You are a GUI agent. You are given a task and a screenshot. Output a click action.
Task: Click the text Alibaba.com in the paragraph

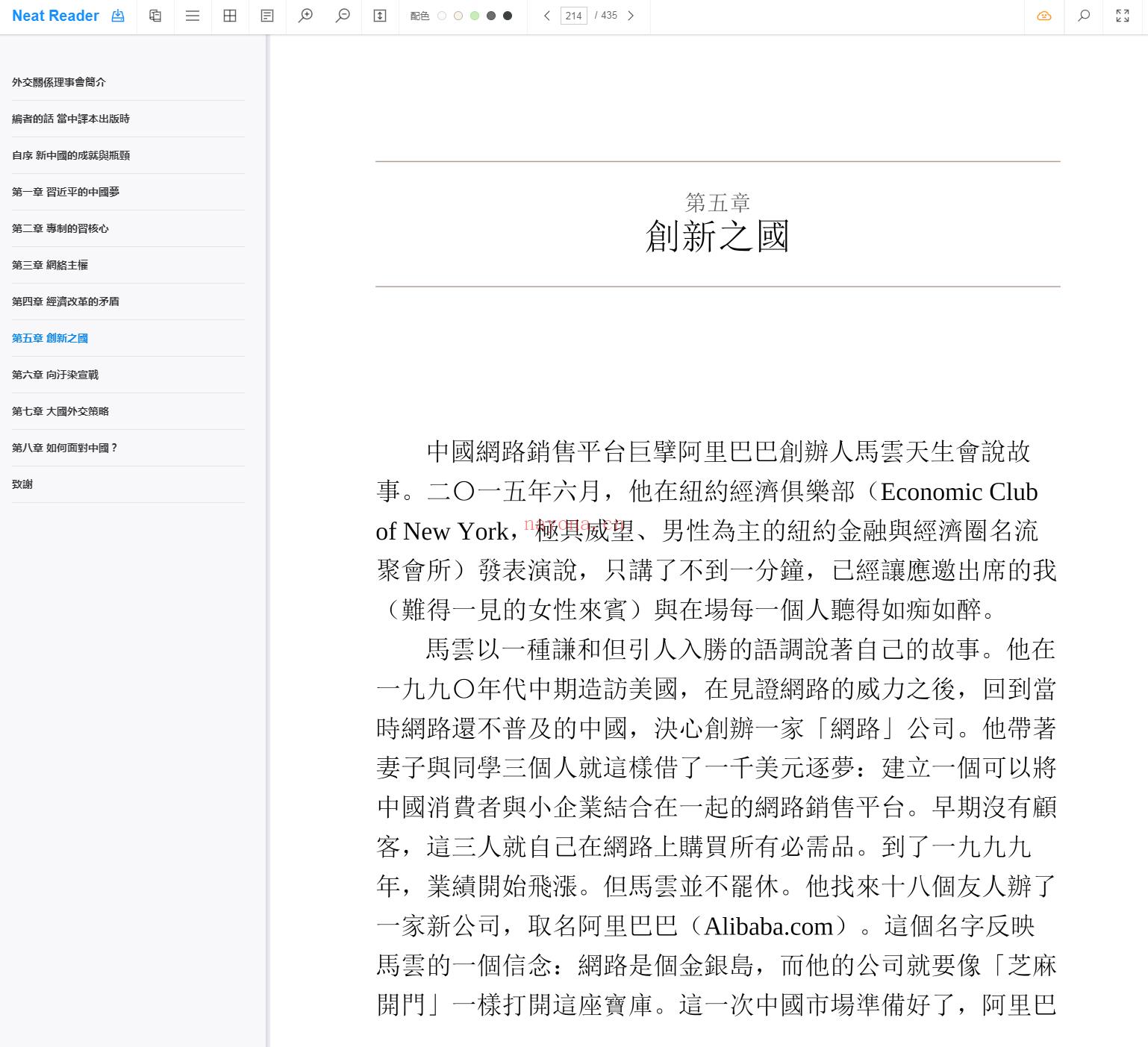pyautogui.click(x=768, y=926)
